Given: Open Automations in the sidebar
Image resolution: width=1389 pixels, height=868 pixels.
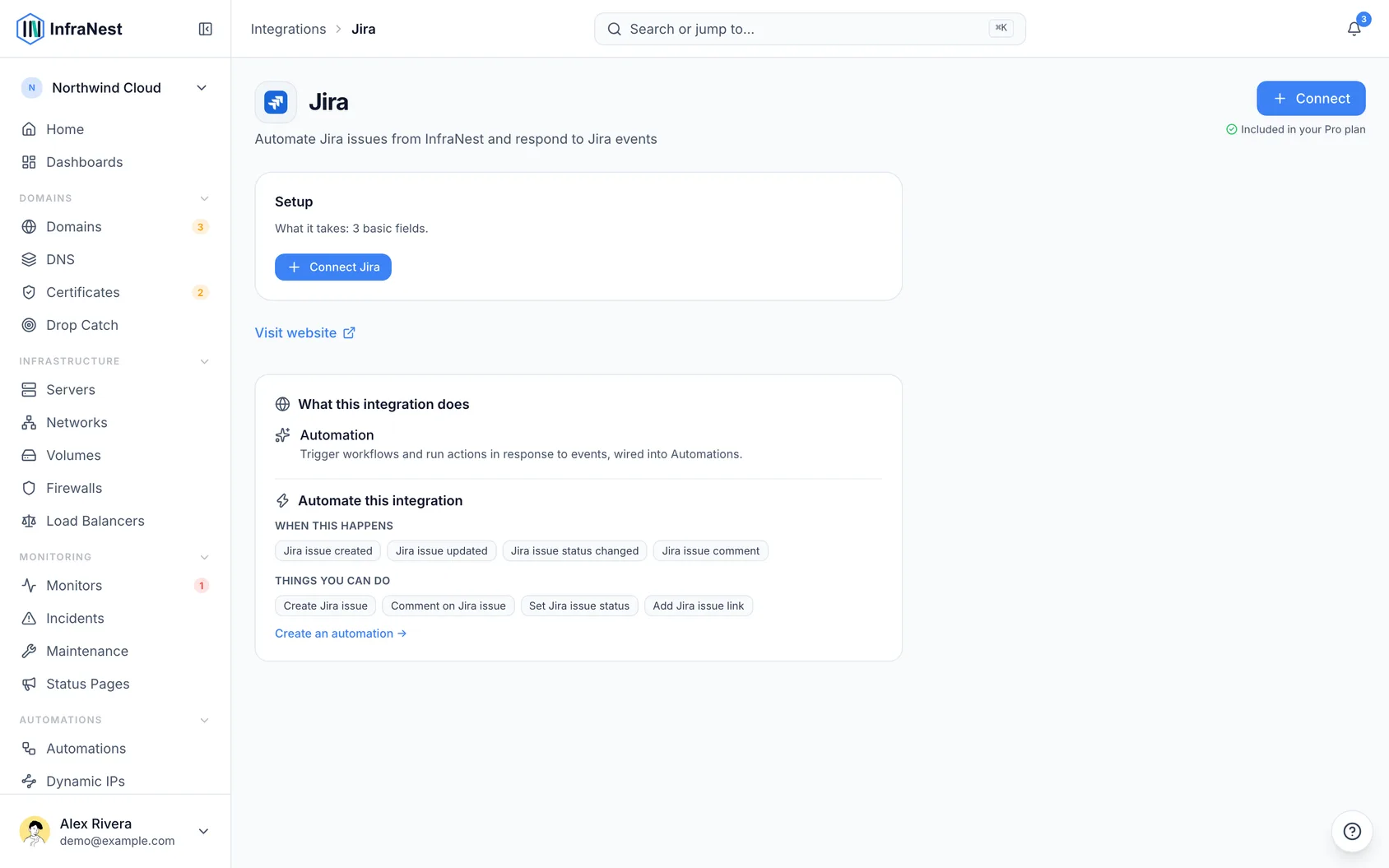Looking at the screenshot, I should [115, 748].
